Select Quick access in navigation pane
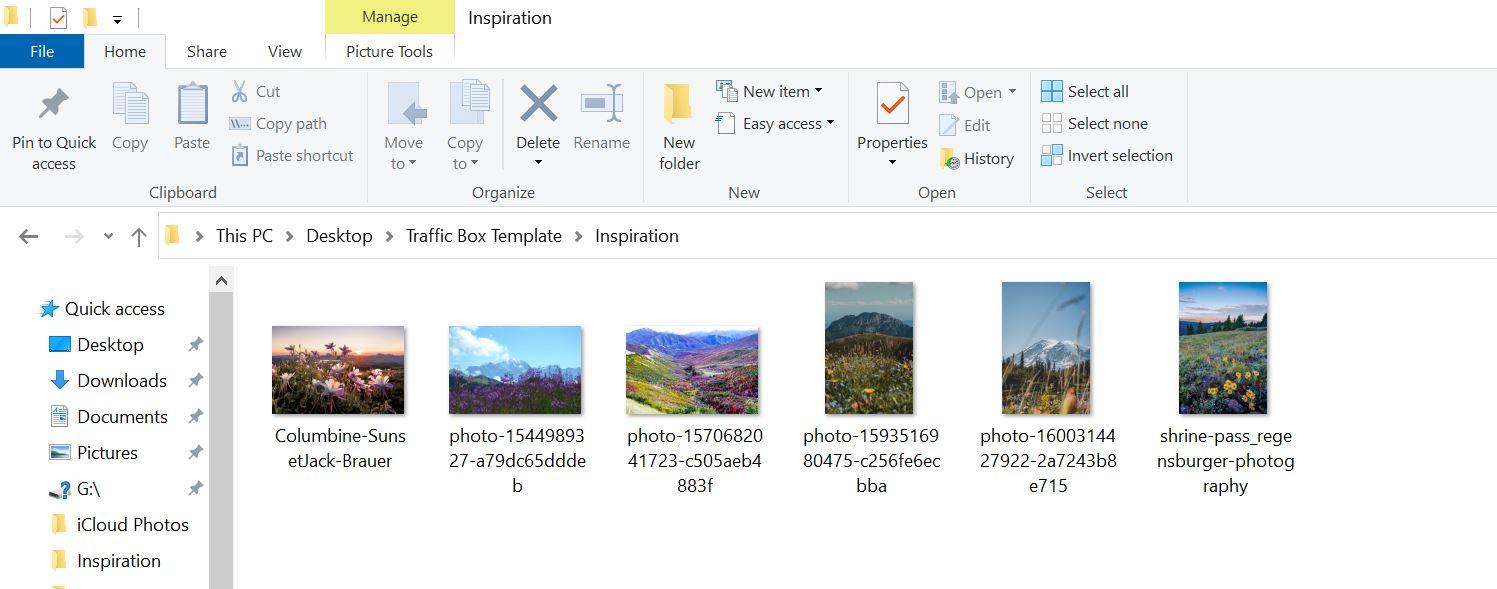The image size is (1497, 589). (x=102, y=309)
